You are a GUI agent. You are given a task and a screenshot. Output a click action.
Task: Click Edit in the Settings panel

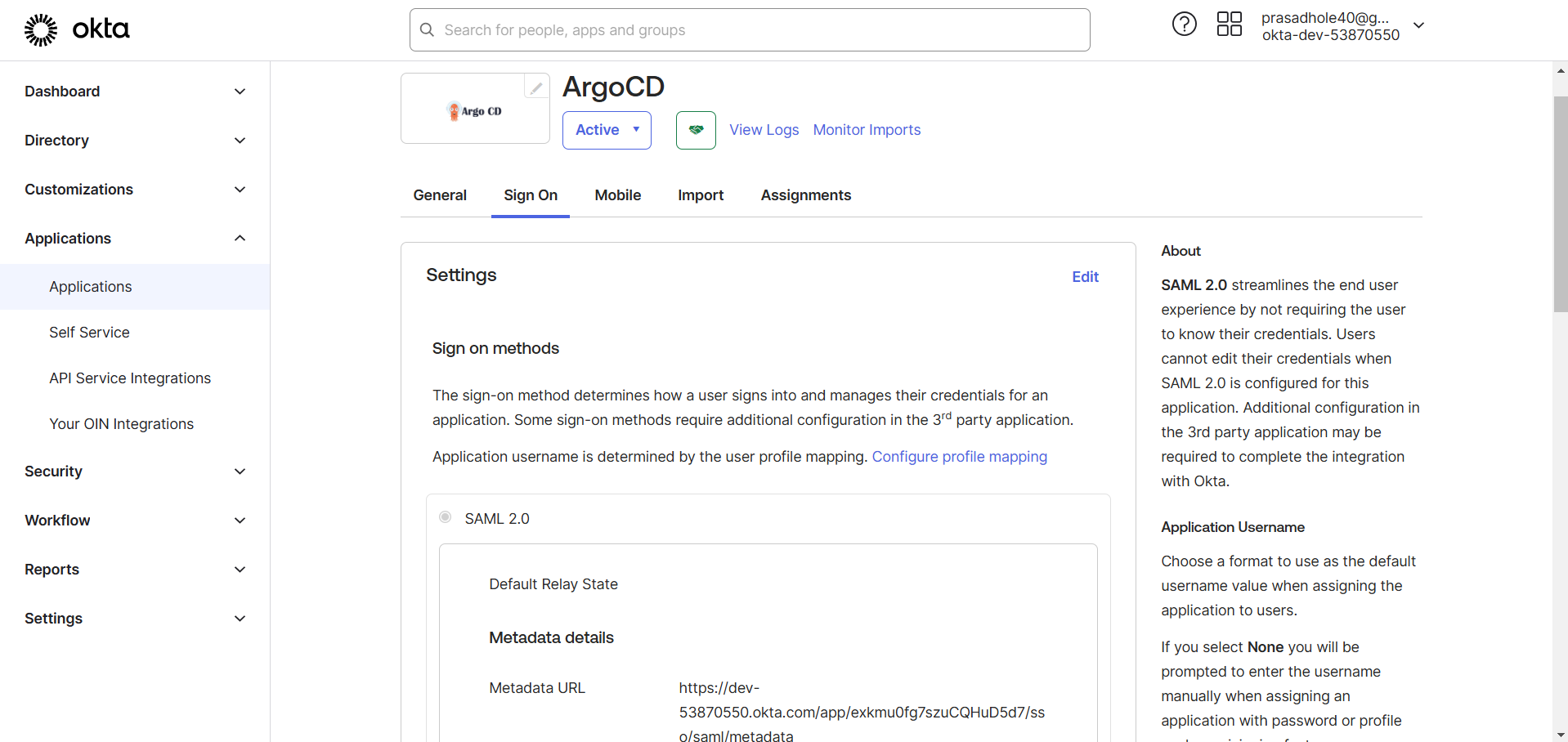click(x=1085, y=277)
